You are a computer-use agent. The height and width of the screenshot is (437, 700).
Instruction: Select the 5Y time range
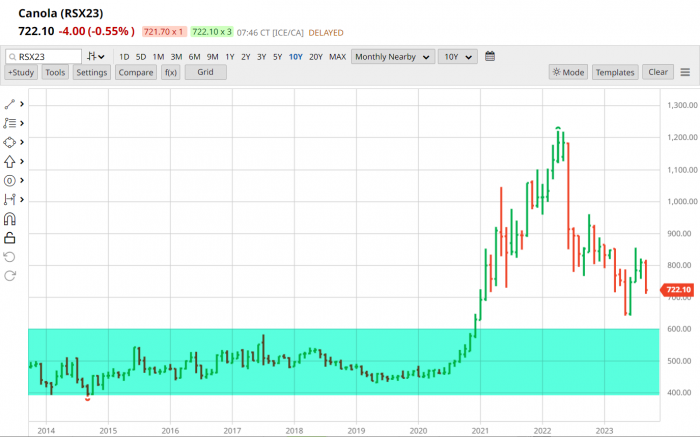tap(278, 57)
